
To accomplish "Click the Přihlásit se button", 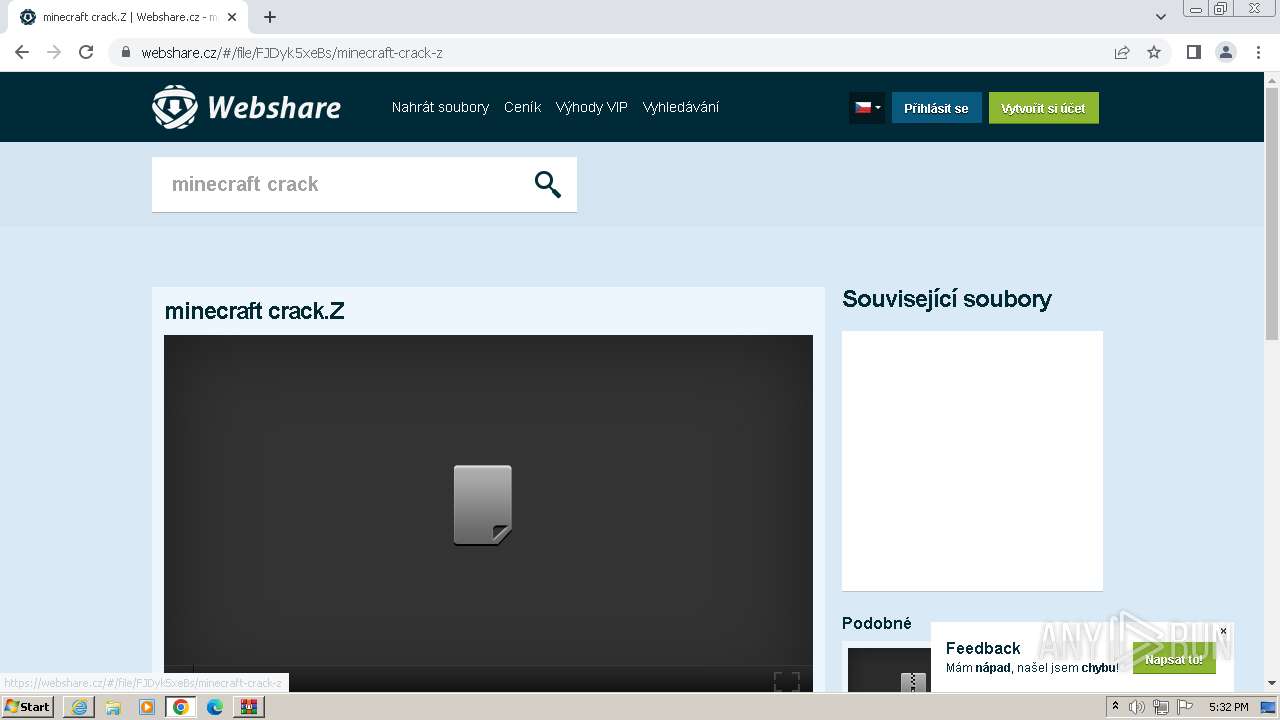I will point(937,108).
